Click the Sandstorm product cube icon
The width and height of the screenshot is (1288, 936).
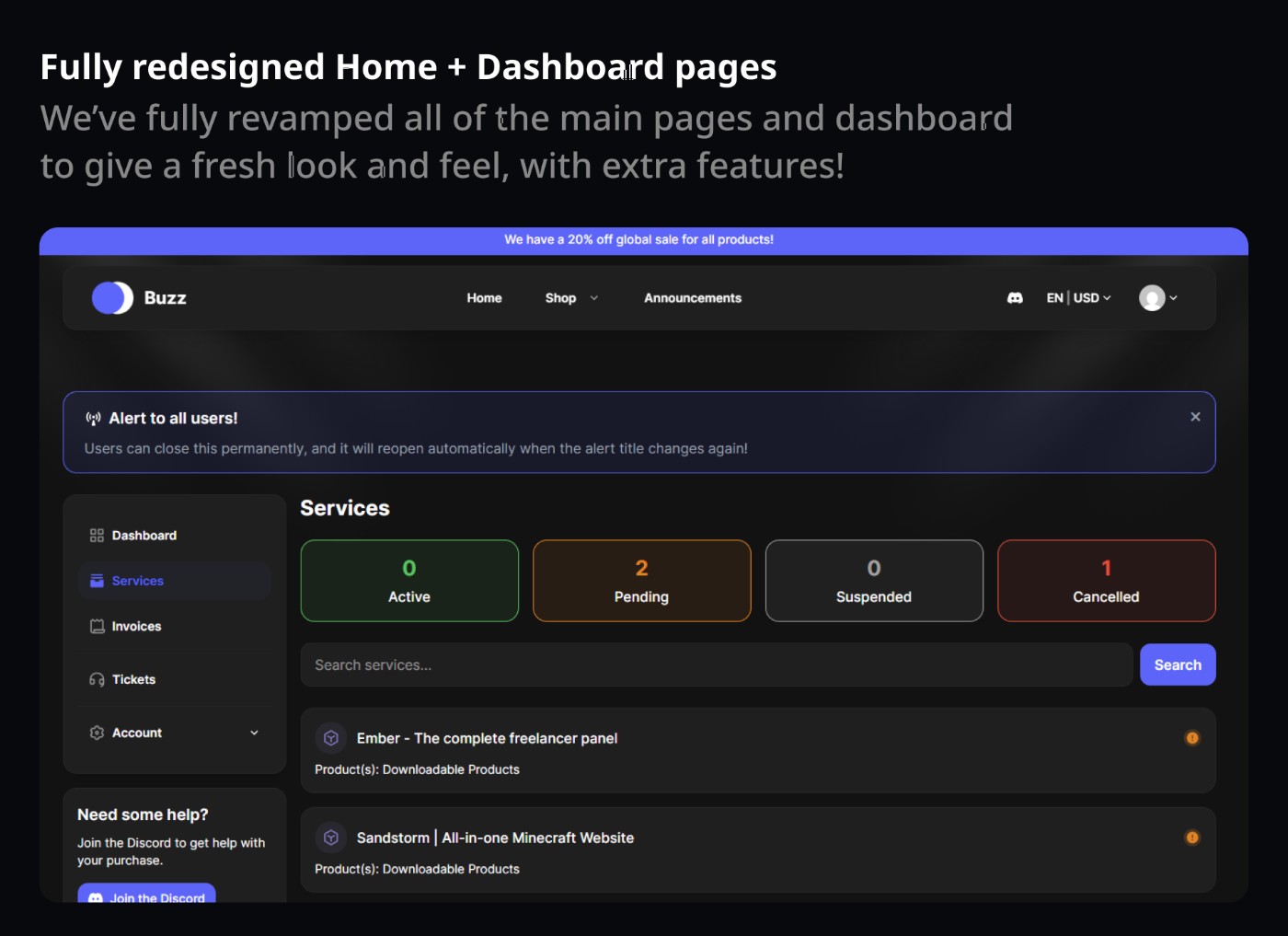[x=331, y=838]
